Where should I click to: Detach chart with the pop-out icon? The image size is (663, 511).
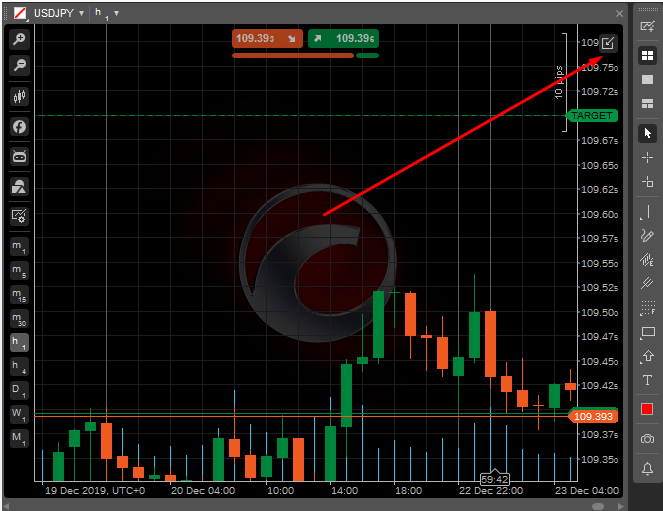click(608, 43)
